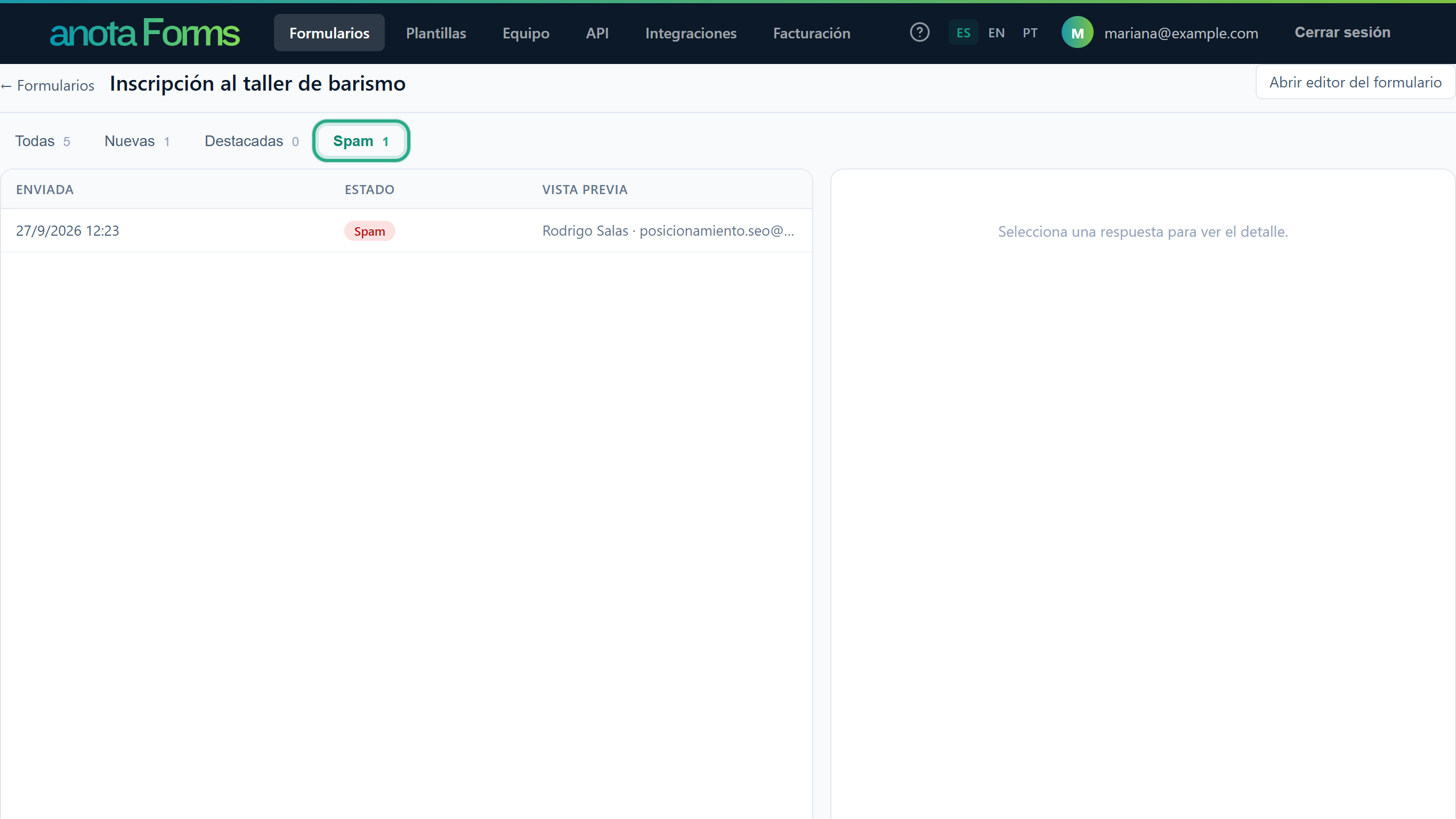Go back via the ← Formularios link
1456x819 pixels.
tap(47, 85)
